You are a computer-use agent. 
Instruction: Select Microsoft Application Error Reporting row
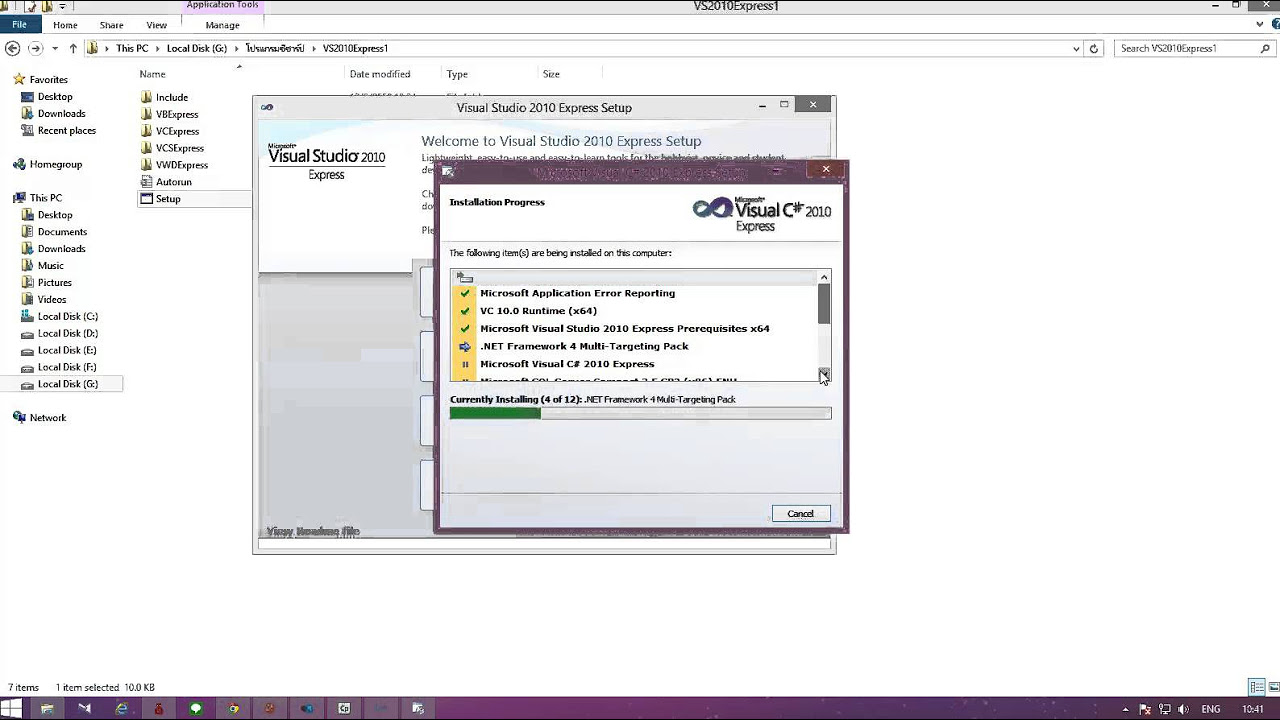point(634,293)
